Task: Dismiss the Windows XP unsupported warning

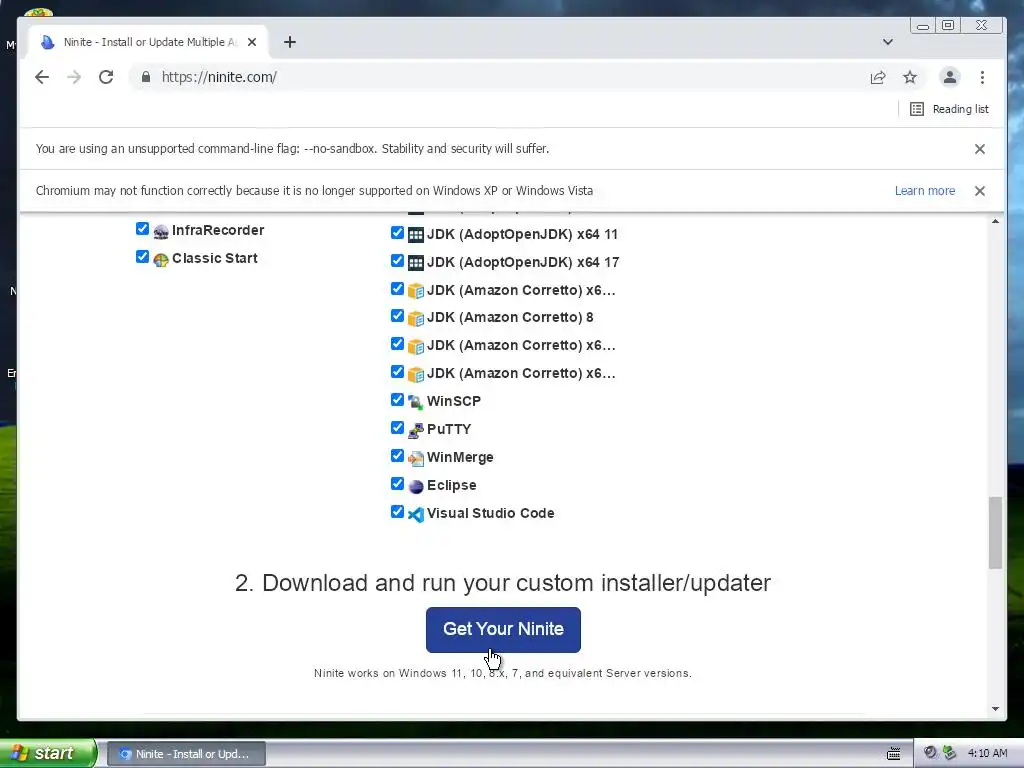Action: tap(980, 191)
